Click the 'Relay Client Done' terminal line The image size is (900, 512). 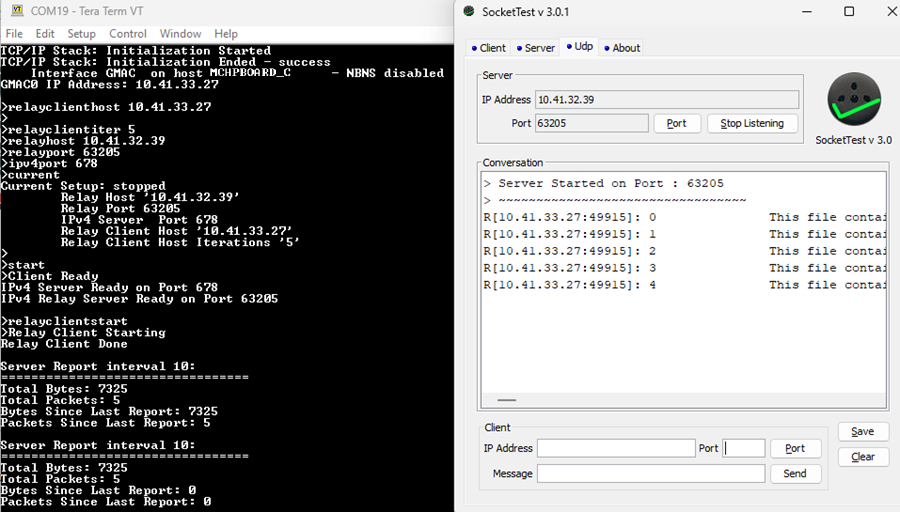coord(64,344)
